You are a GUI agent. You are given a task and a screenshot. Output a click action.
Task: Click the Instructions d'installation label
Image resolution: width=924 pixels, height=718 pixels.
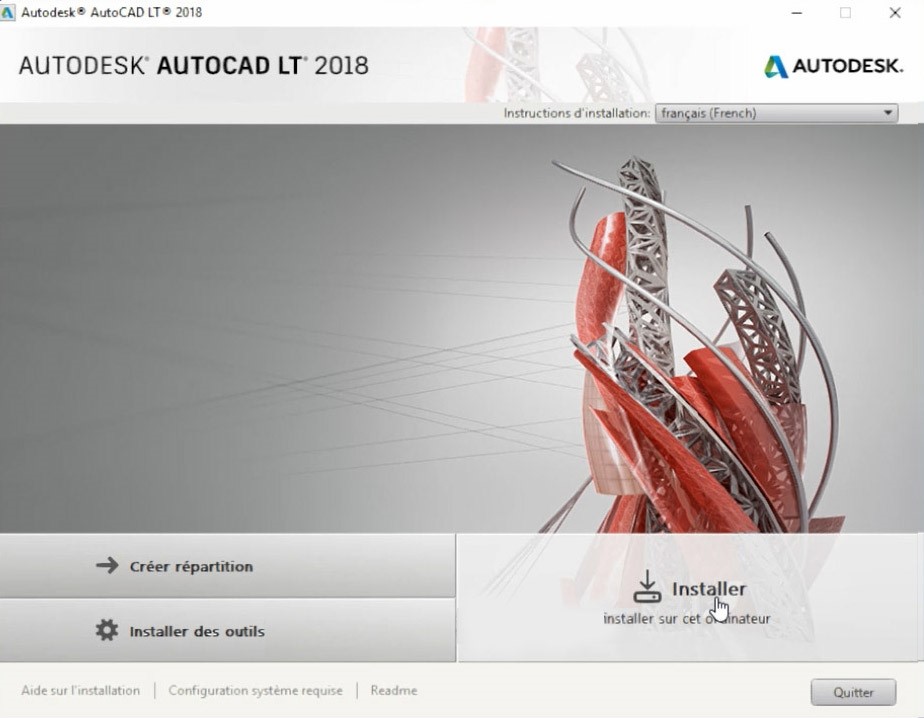(577, 113)
